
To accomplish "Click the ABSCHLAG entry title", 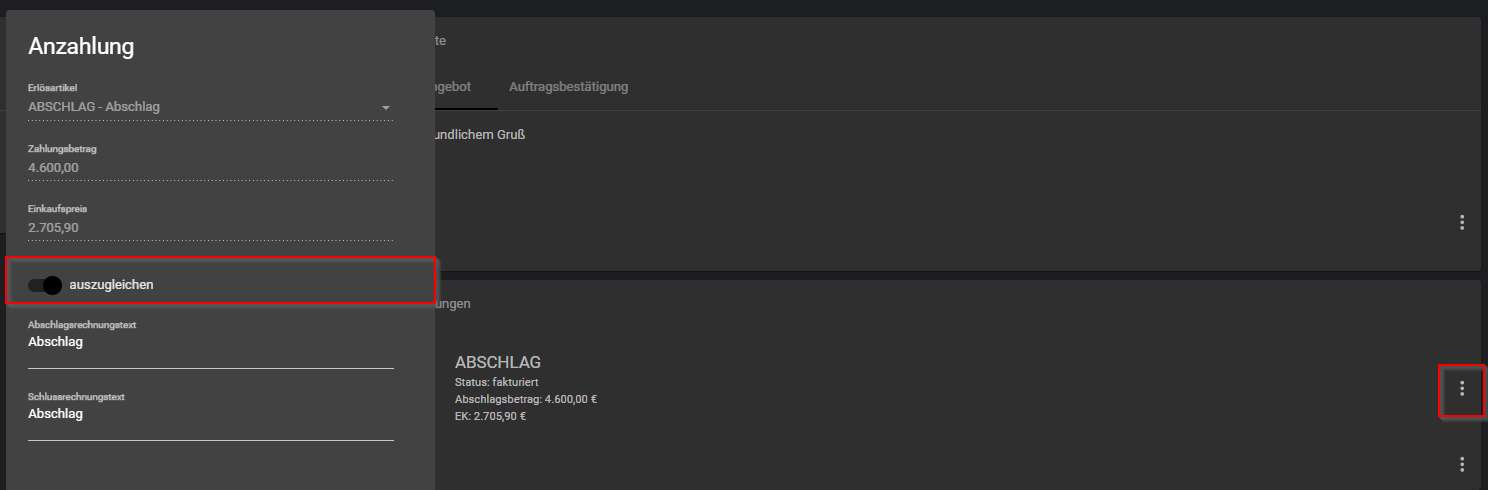I will coord(498,362).
